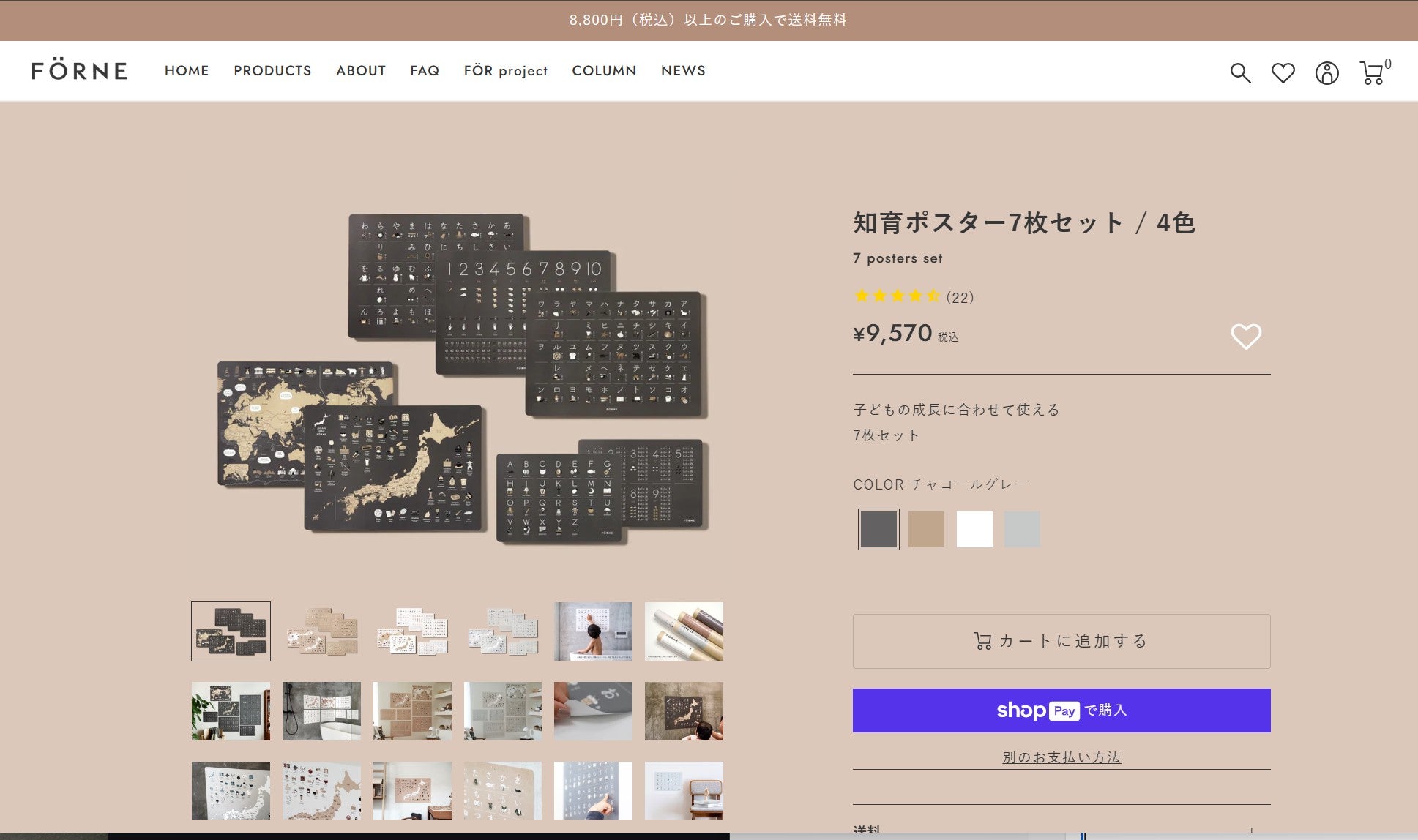View the rolled poster tubes thumbnail
The height and width of the screenshot is (840, 1418).
[683, 631]
